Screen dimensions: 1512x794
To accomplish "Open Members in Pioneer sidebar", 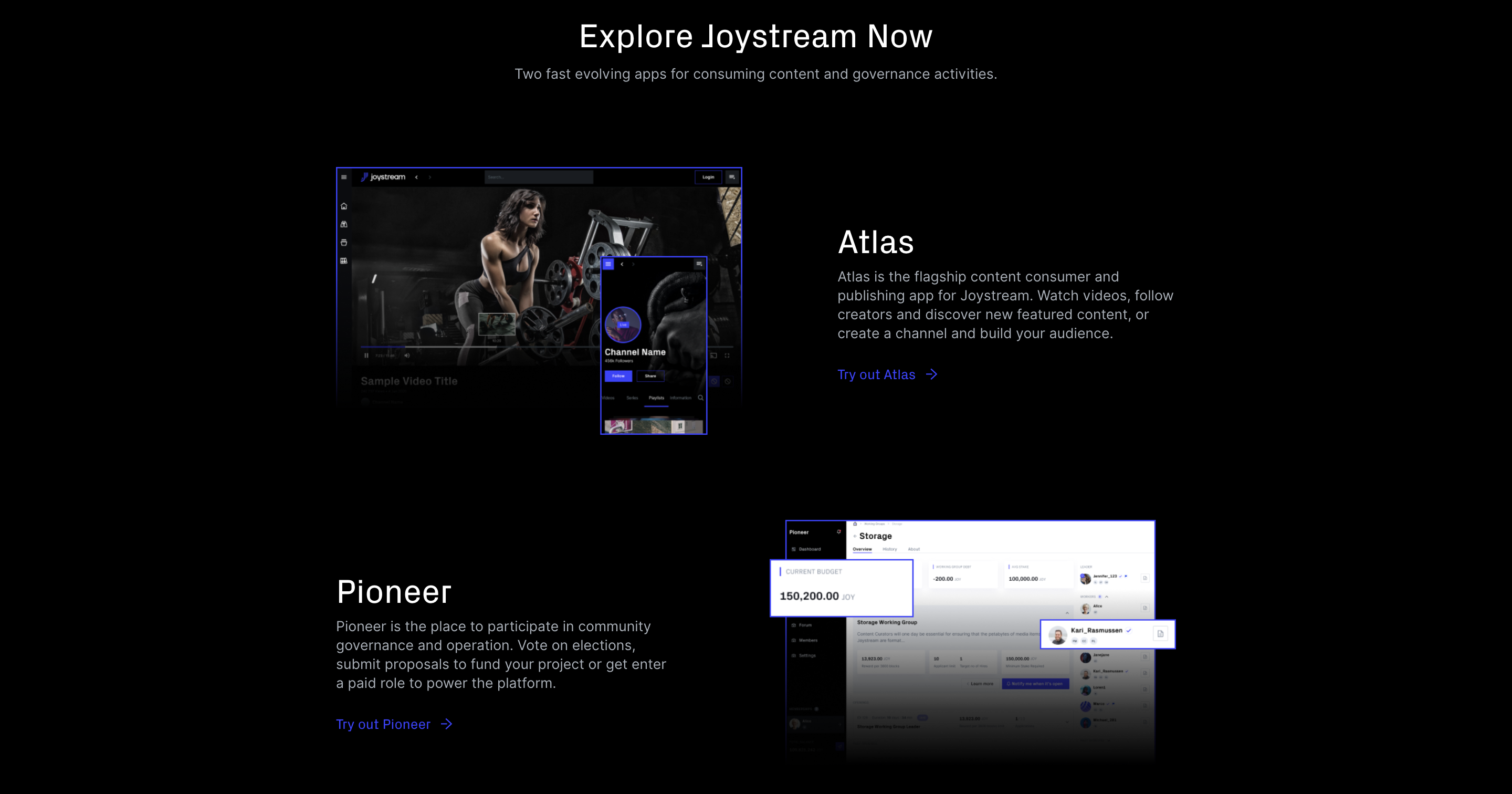I will (804, 640).
